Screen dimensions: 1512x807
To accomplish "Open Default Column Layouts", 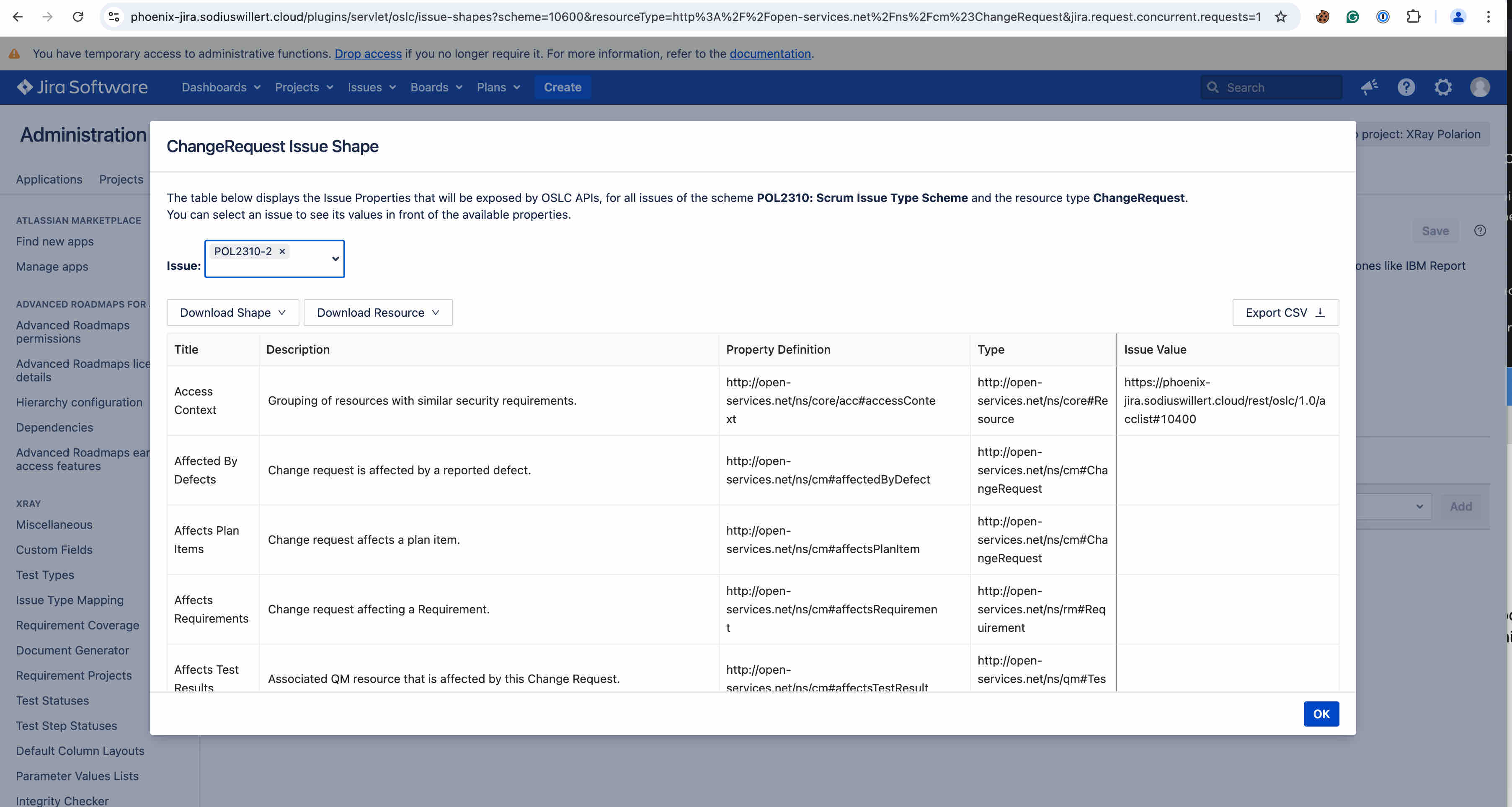I will click(80, 751).
